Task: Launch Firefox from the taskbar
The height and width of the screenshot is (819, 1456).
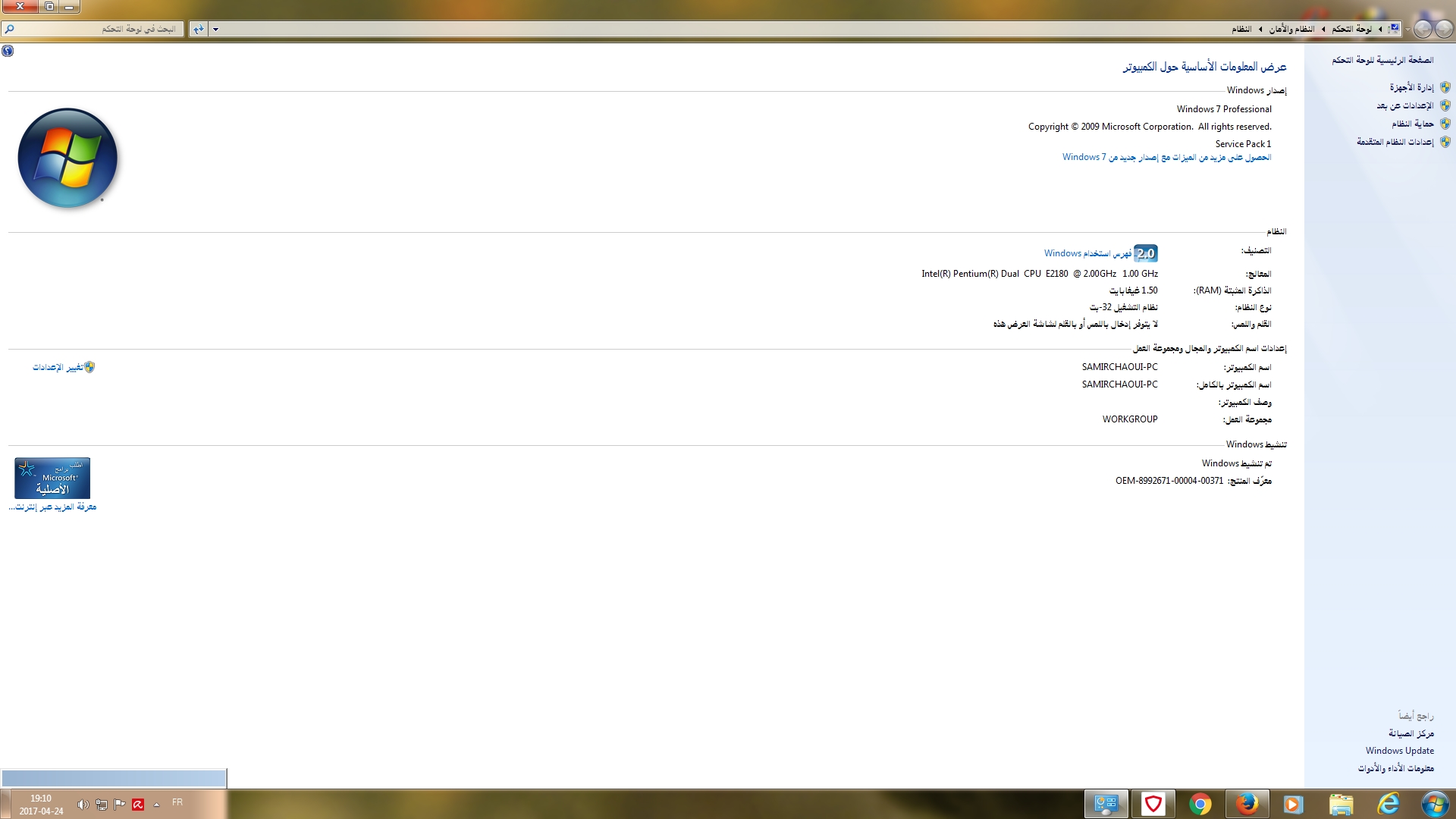Action: point(1247,804)
